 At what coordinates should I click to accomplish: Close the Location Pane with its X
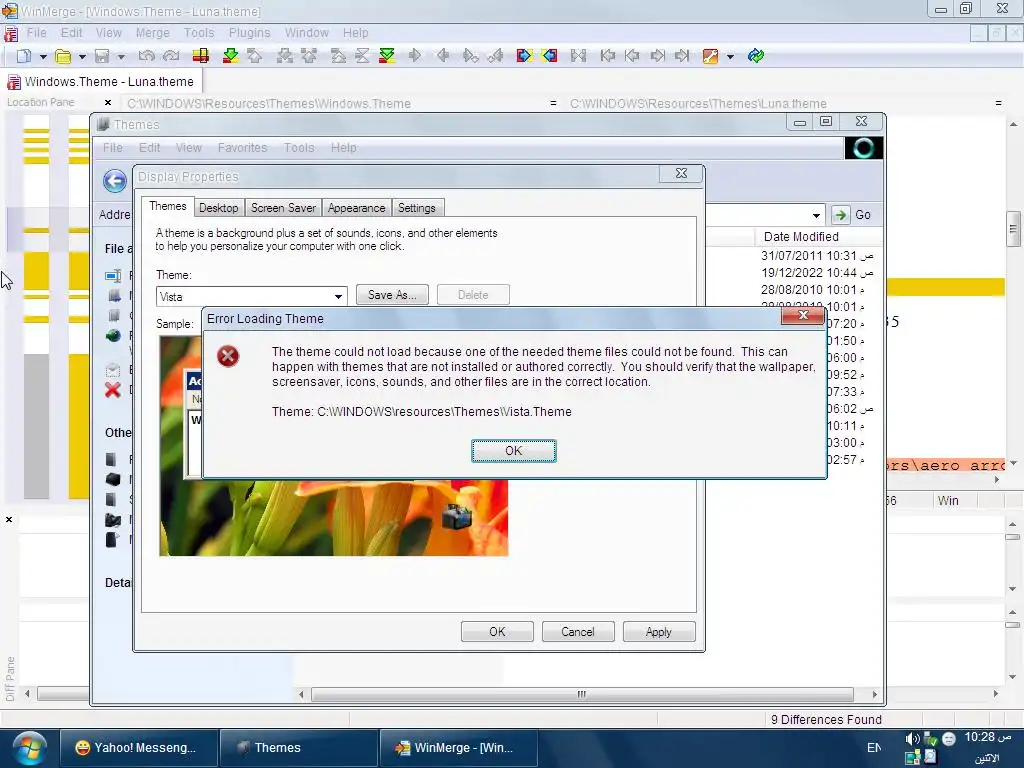click(108, 103)
